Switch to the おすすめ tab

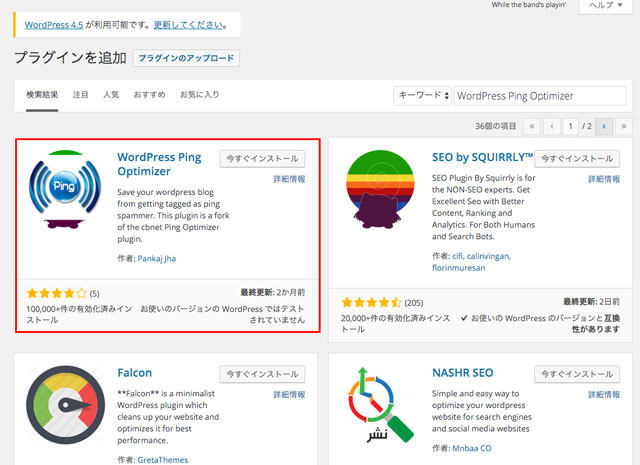(149, 95)
